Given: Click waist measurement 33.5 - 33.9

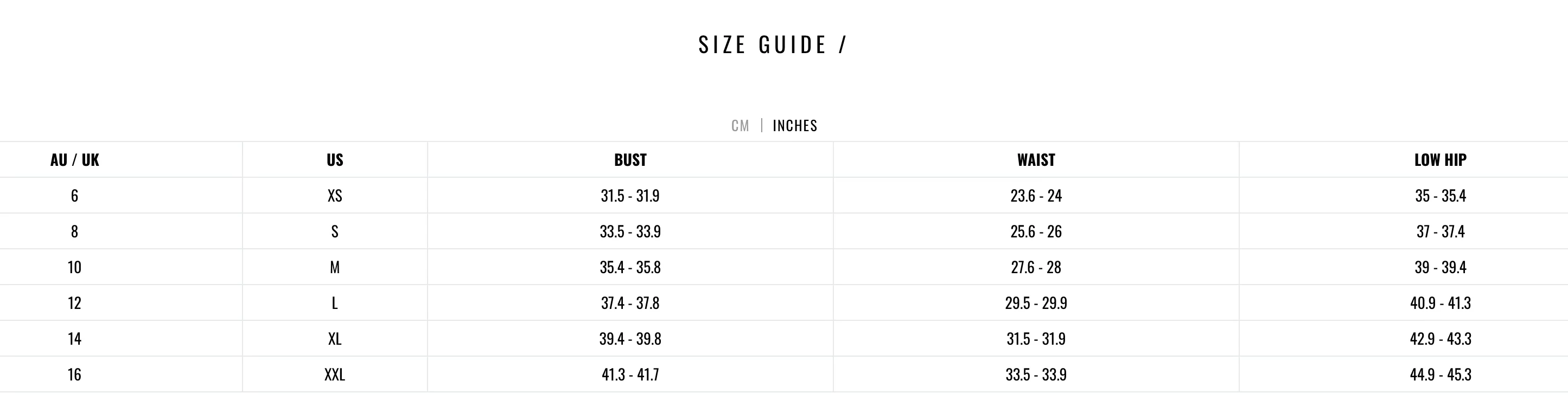Looking at the screenshot, I should (1036, 375).
